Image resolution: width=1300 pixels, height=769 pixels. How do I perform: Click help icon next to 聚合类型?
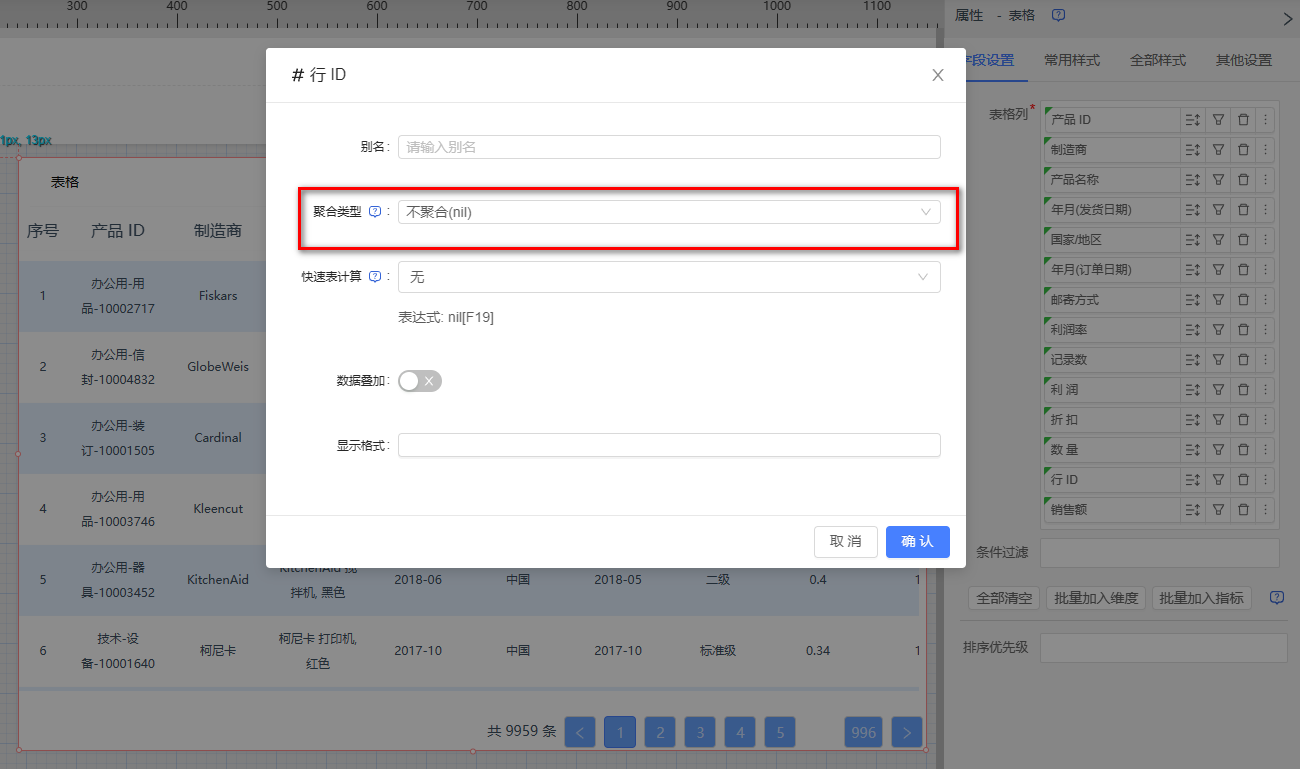click(x=375, y=212)
